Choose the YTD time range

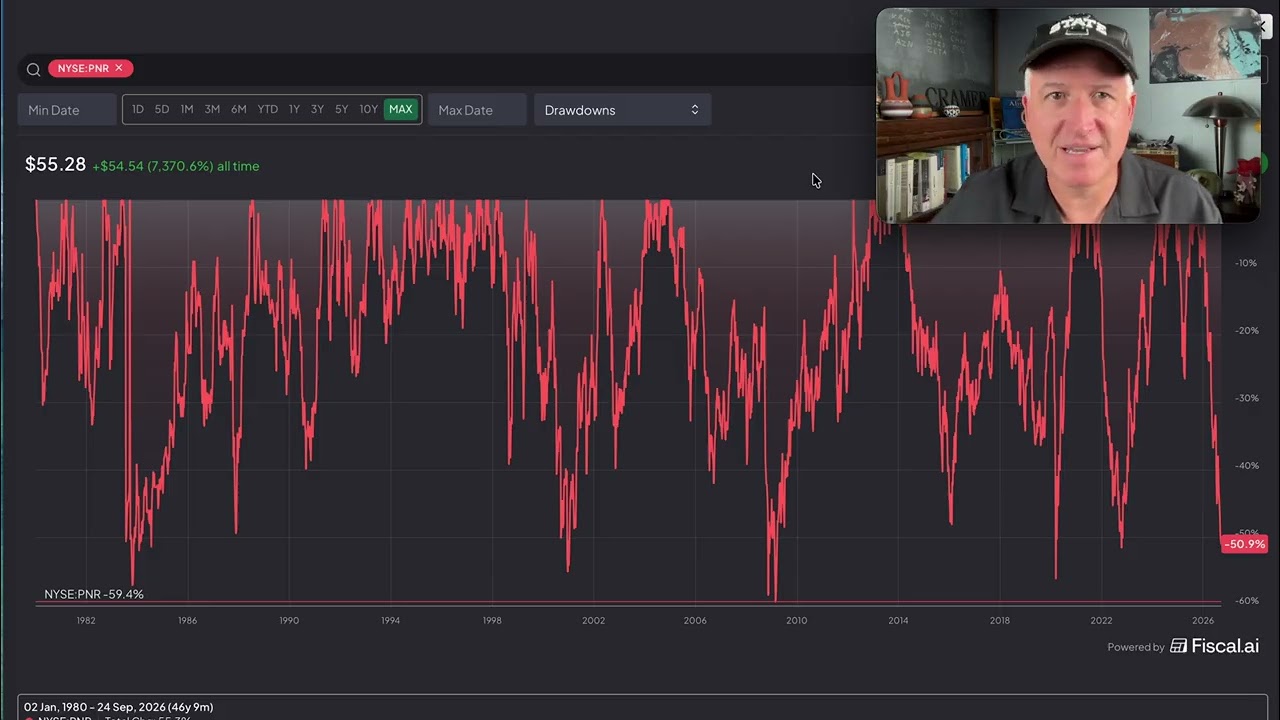point(268,109)
